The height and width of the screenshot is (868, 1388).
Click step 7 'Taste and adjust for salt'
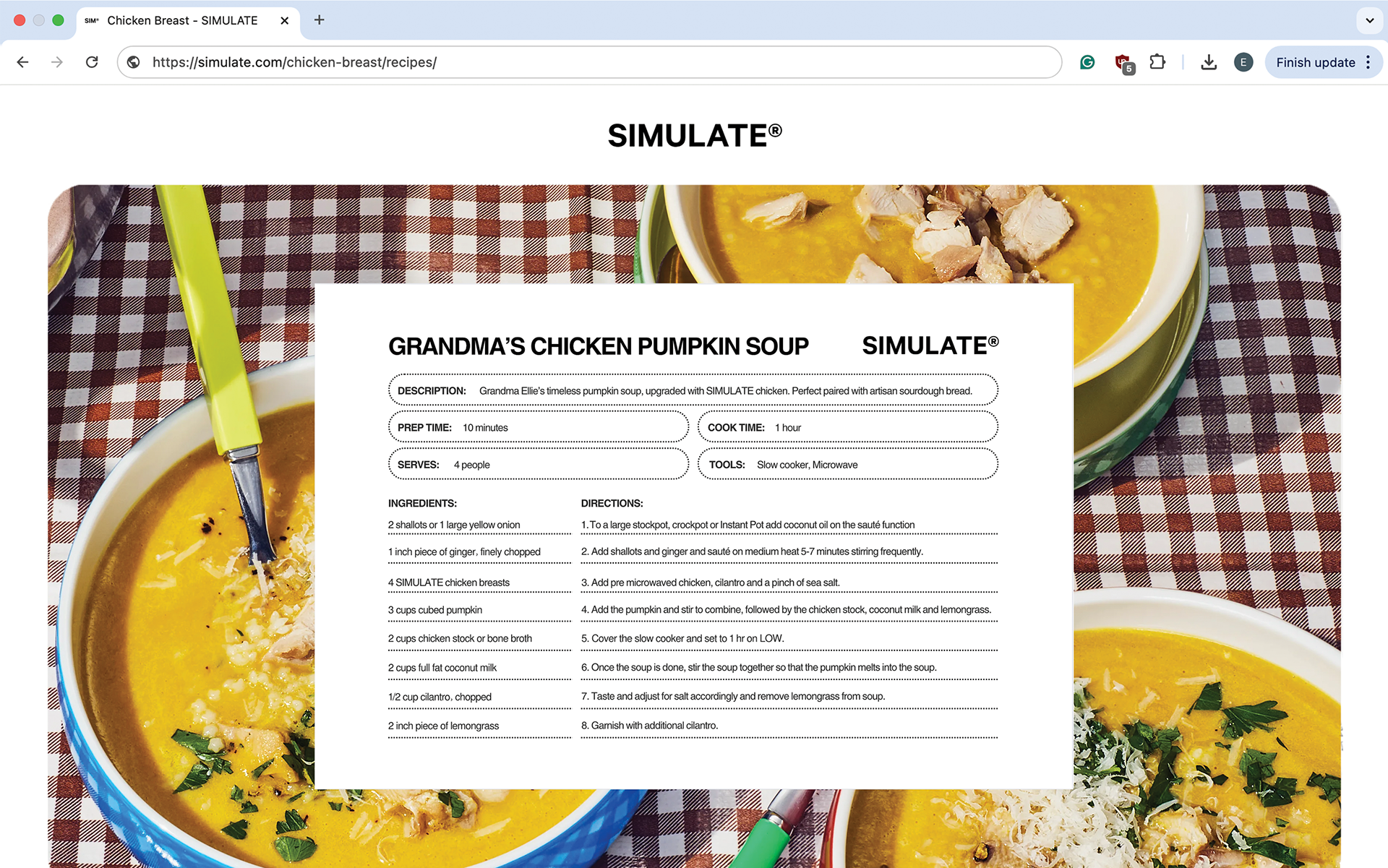coord(732,696)
